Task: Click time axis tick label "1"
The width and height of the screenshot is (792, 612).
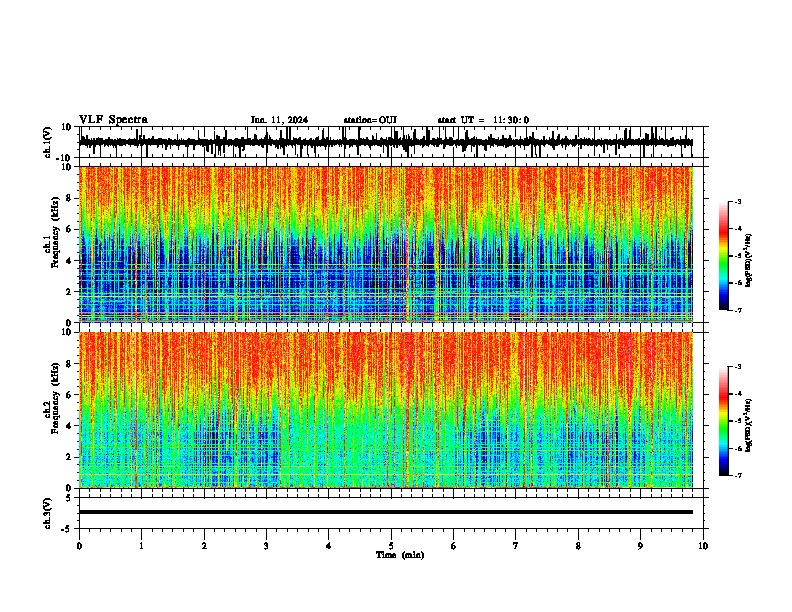Action: 141,546
